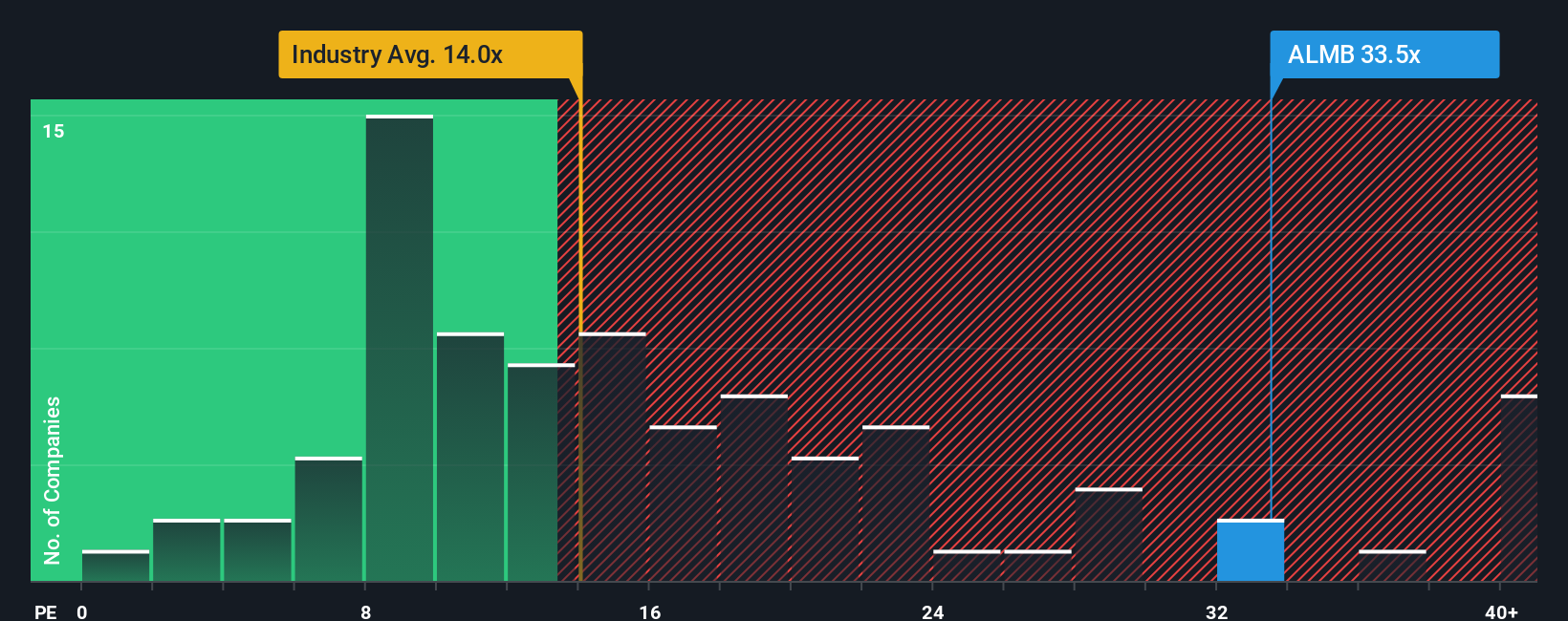Click the x-axis label 16

pyautogui.click(x=649, y=611)
